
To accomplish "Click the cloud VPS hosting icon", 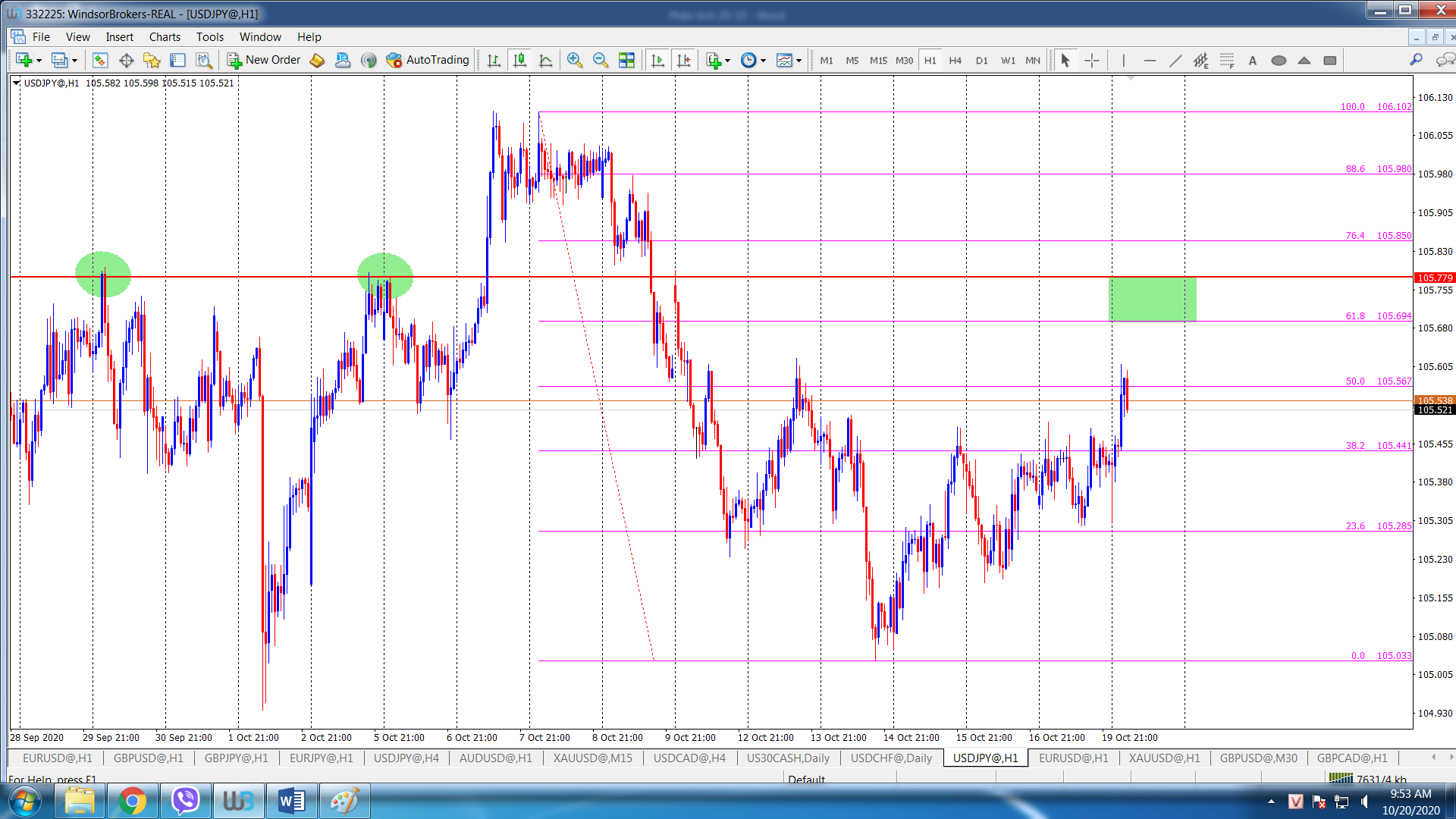I will 343,60.
